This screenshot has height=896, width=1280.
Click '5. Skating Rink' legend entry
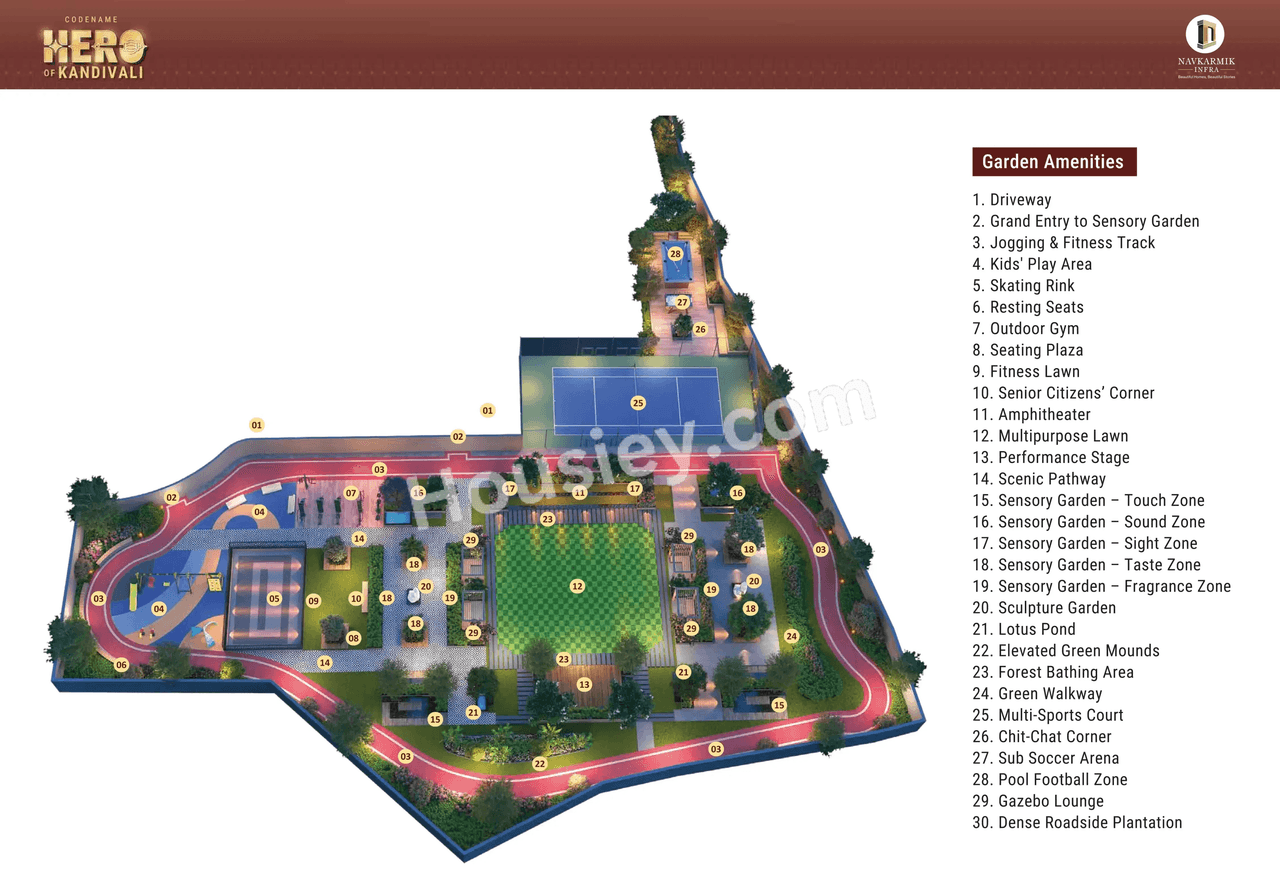1024,286
